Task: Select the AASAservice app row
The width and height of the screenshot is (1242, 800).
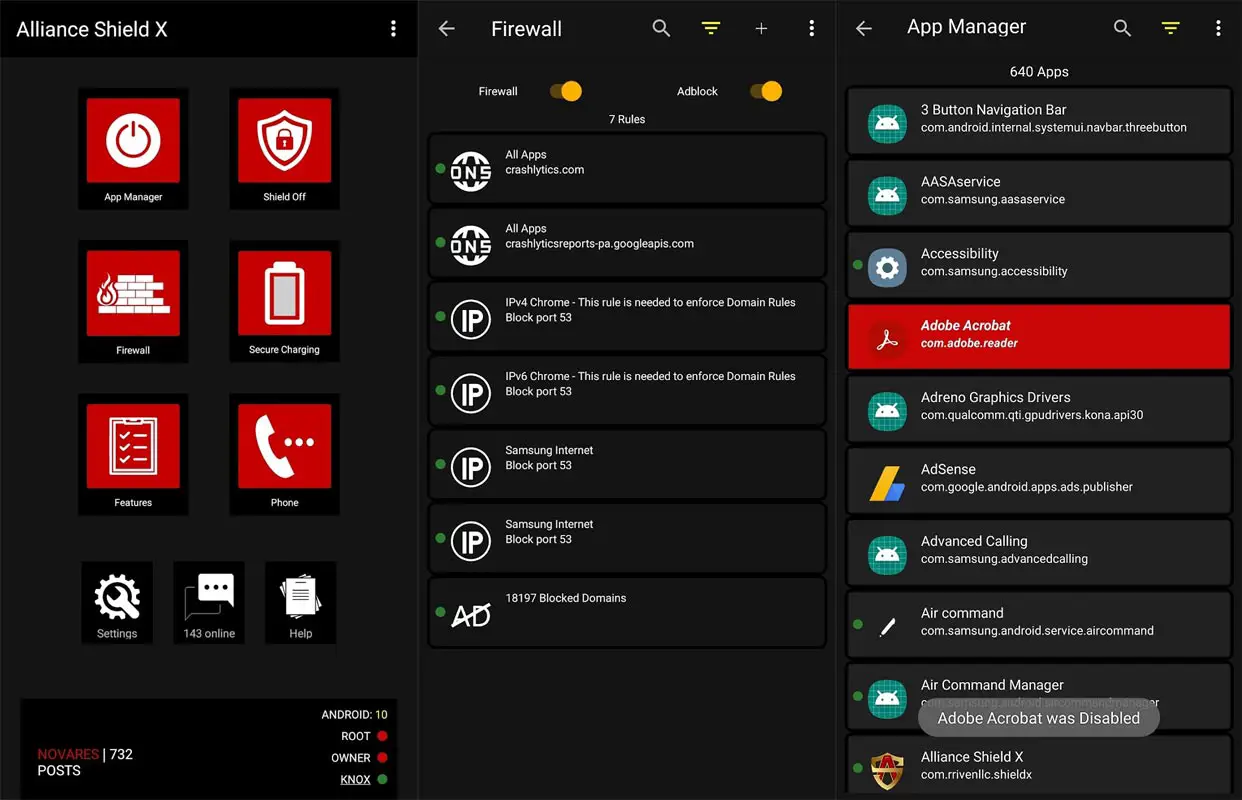Action: [x=1039, y=193]
